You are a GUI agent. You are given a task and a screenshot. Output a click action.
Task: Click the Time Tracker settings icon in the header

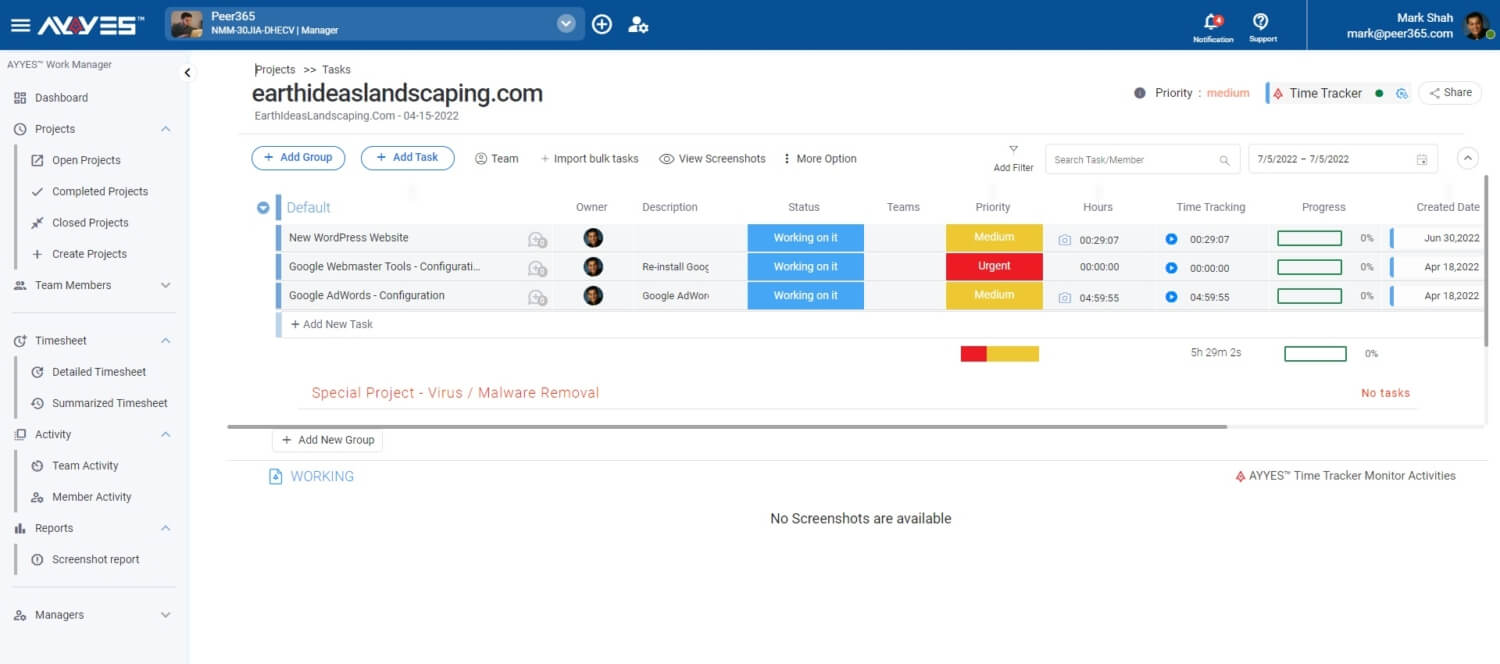click(1402, 92)
